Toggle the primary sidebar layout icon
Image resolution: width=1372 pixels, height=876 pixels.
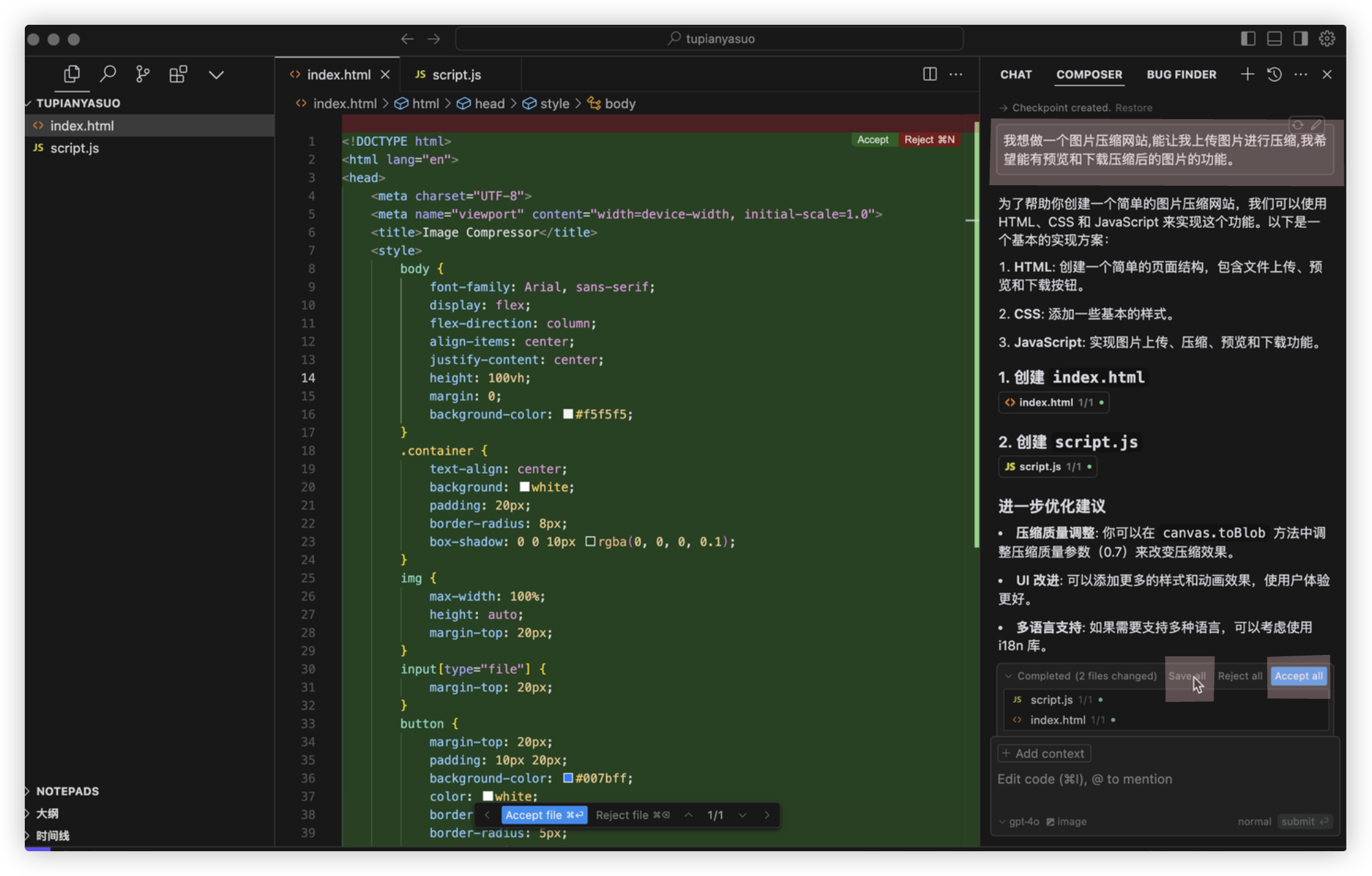[1248, 39]
